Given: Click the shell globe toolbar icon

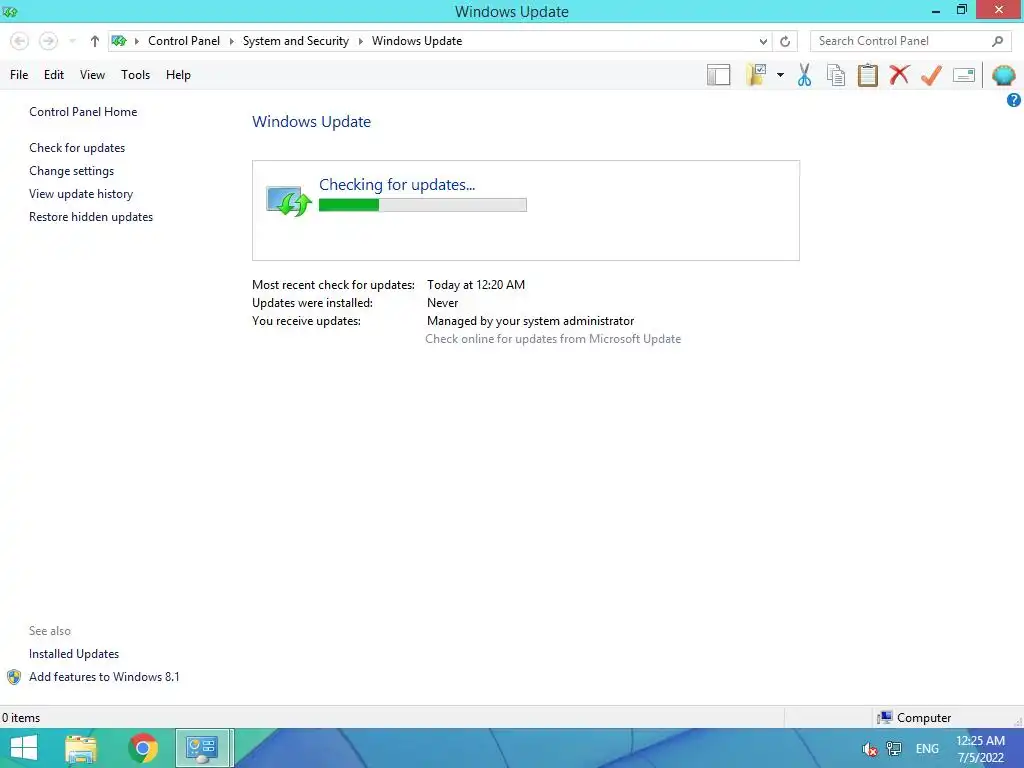Looking at the screenshot, I should point(1004,75).
